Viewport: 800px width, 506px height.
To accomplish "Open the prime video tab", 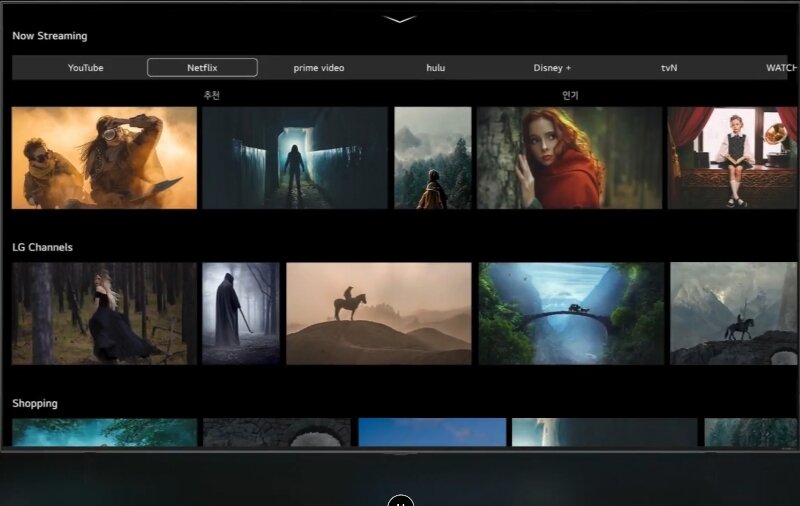I will point(319,68).
